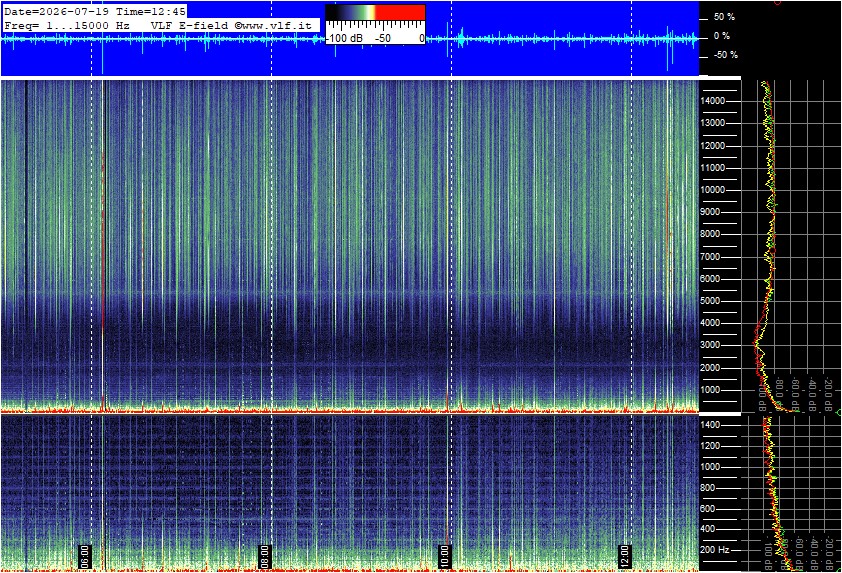This screenshot has height=573, width=842.
Task: Click the -50 % amplitude axis label
Action: pos(725,55)
